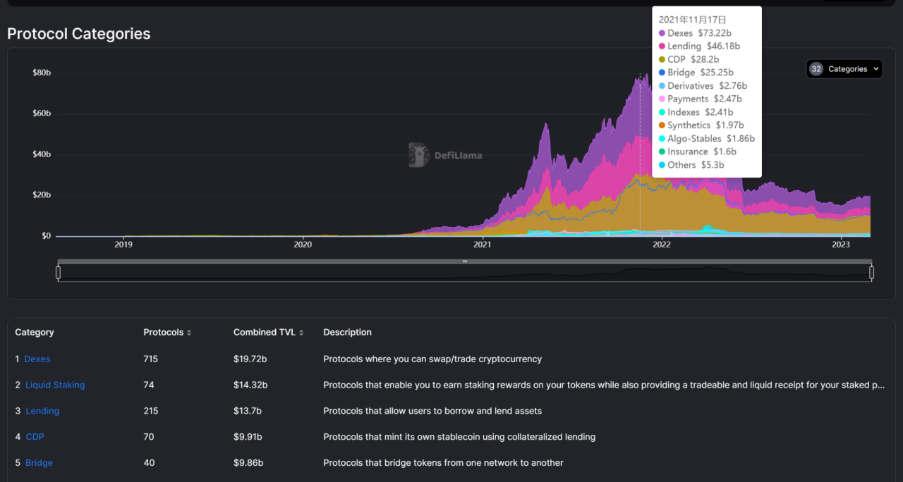Click the Protocol Categories heading

point(79,34)
